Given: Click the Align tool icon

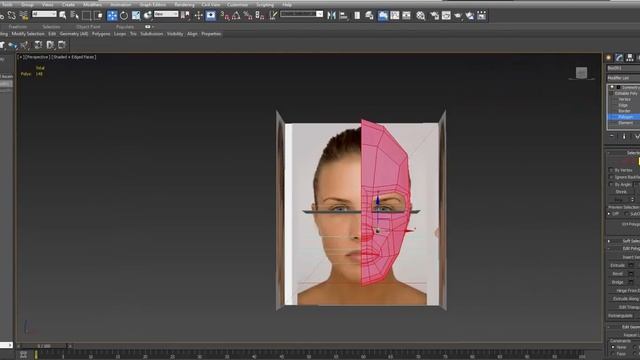Looking at the screenshot, I should [x=344, y=16].
